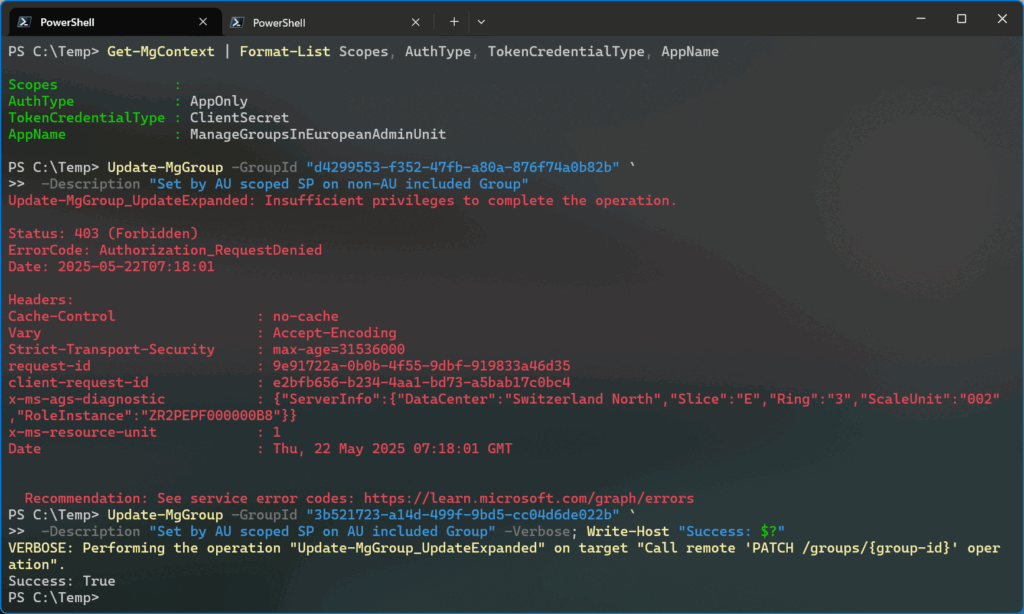The image size is (1024, 614).
Task: Click the Get-MgContext command text
Action: click(x=161, y=52)
